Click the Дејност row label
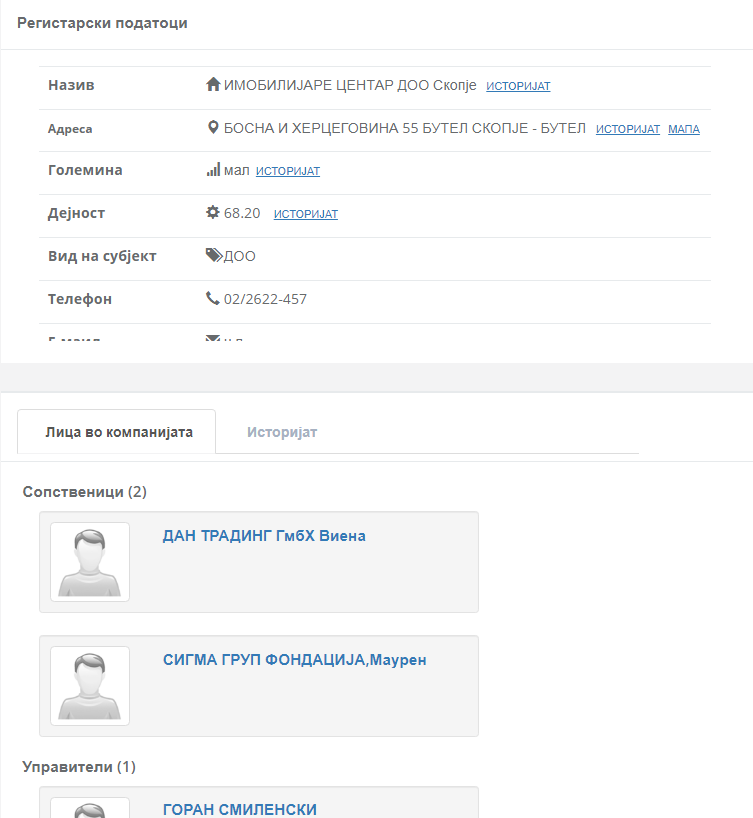Viewport: 753px width, 818px height. point(77,213)
